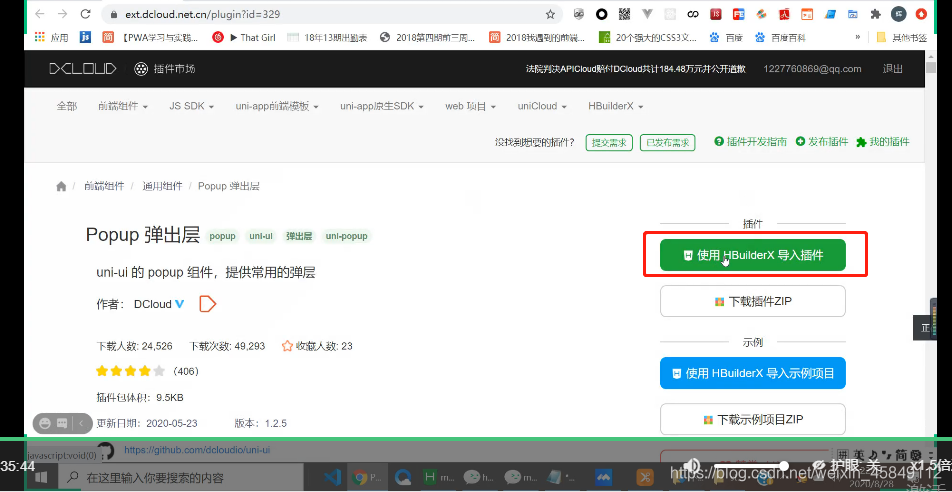Go back to previous page
The image size is (952, 492).
point(39,13)
